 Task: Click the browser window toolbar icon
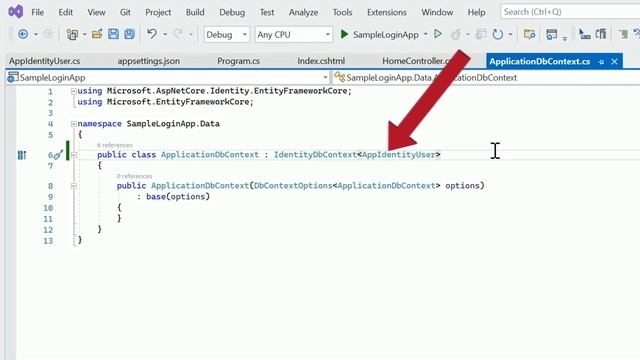pyautogui.click(x=552, y=34)
